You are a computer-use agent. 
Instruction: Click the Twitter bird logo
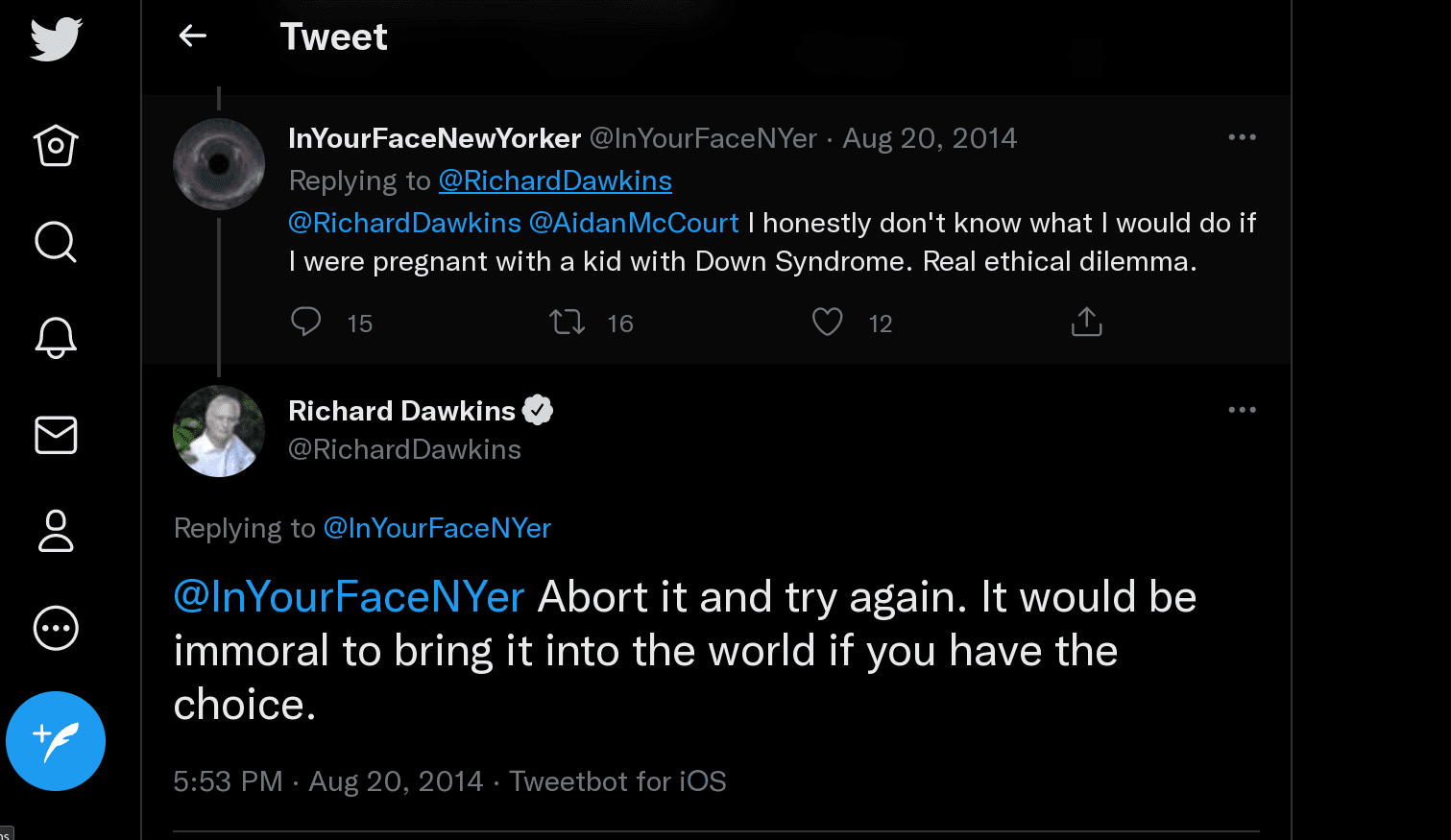56,39
